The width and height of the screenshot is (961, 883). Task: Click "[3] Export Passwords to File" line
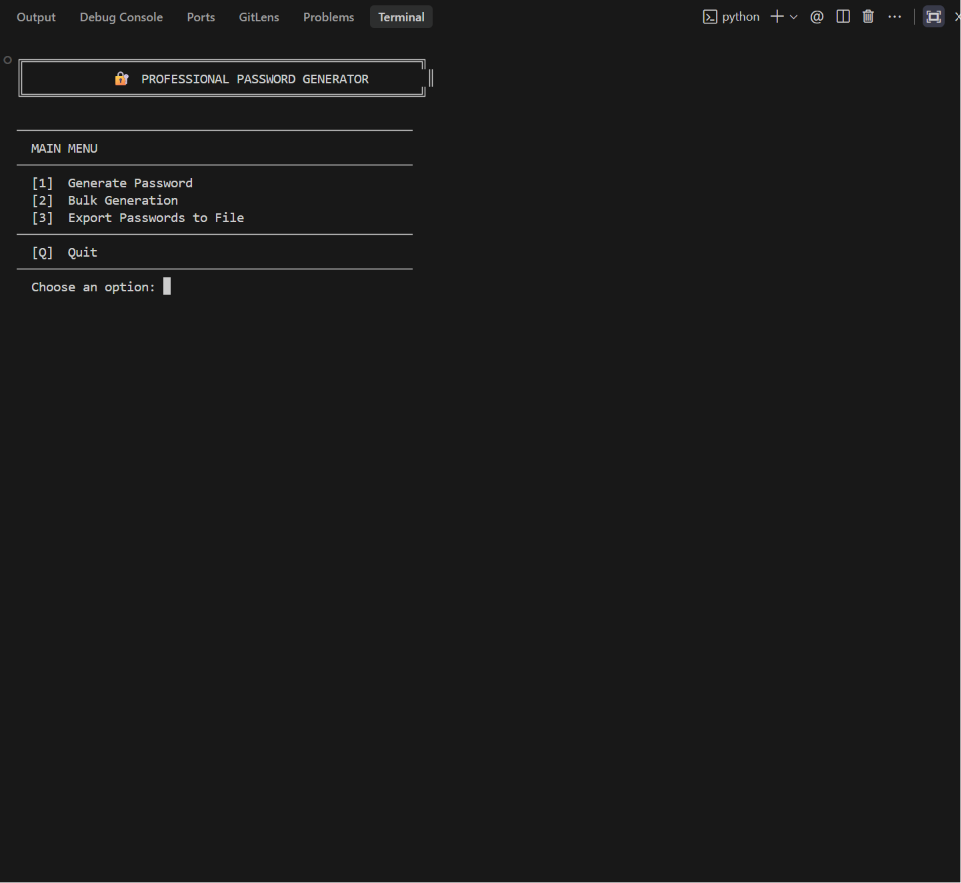click(138, 218)
